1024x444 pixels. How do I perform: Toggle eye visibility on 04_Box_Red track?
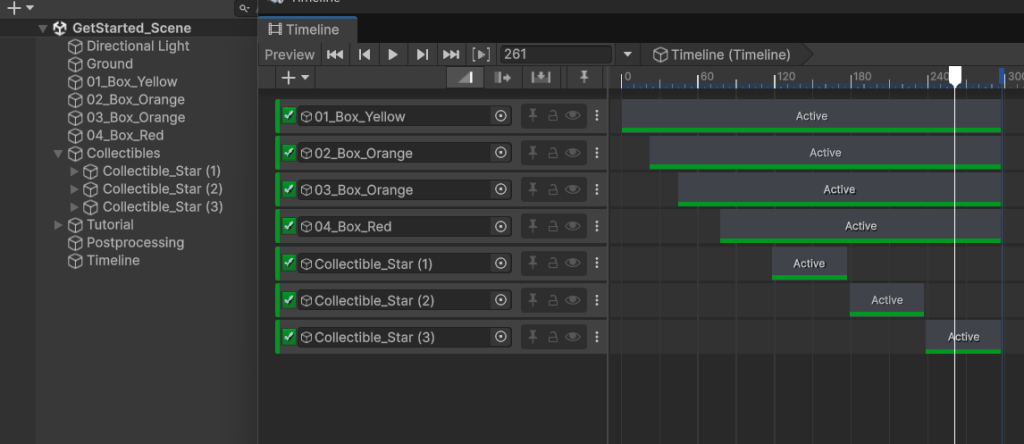pyautogui.click(x=573, y=227)
